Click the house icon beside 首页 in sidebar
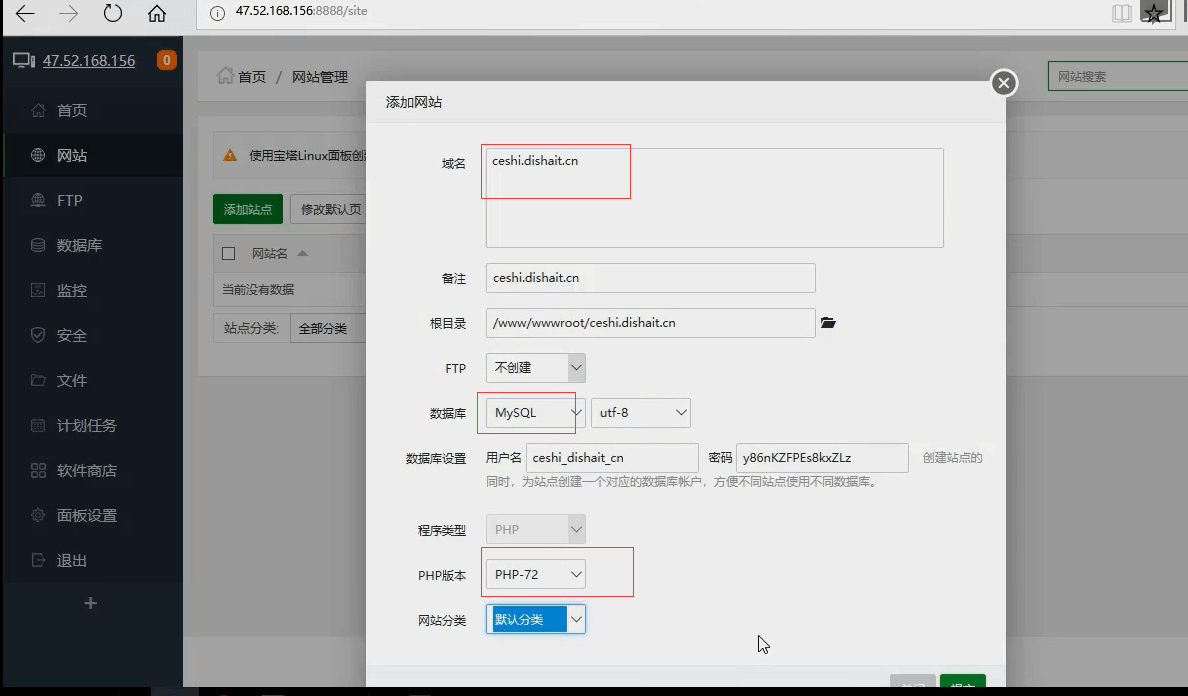Viewport: 1188px width, 696px height. tap(38, 111)
